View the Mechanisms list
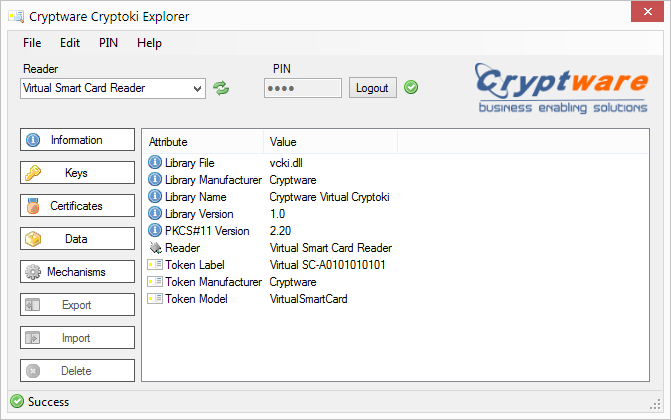This screenshot has height=420, width=671. 77,271
